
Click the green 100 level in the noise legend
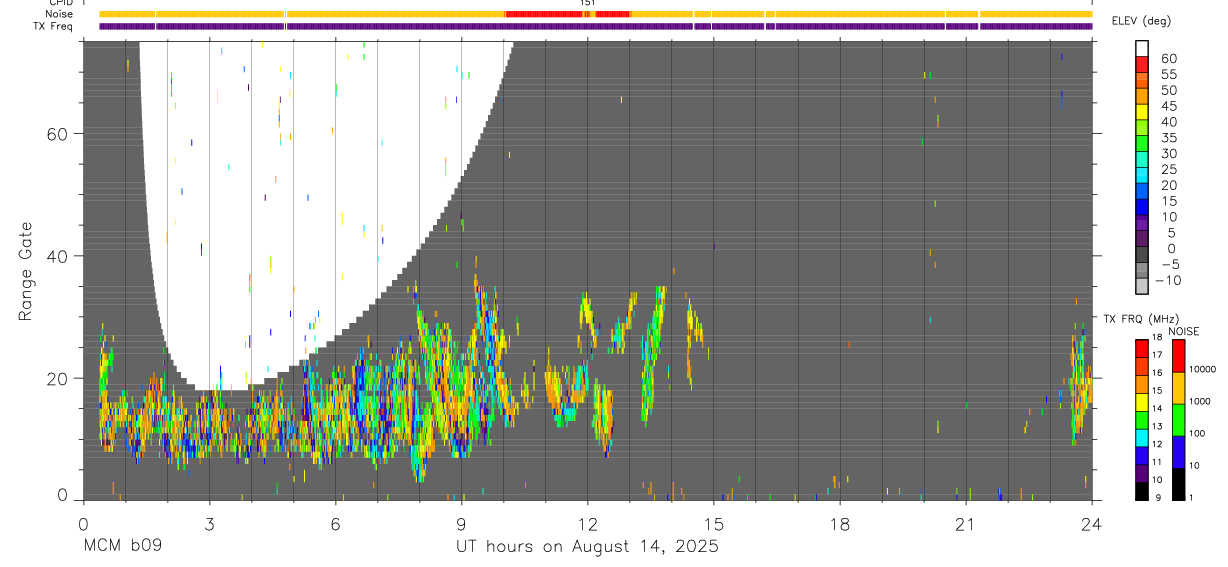pyautogui.click(x=1178, y=419)
